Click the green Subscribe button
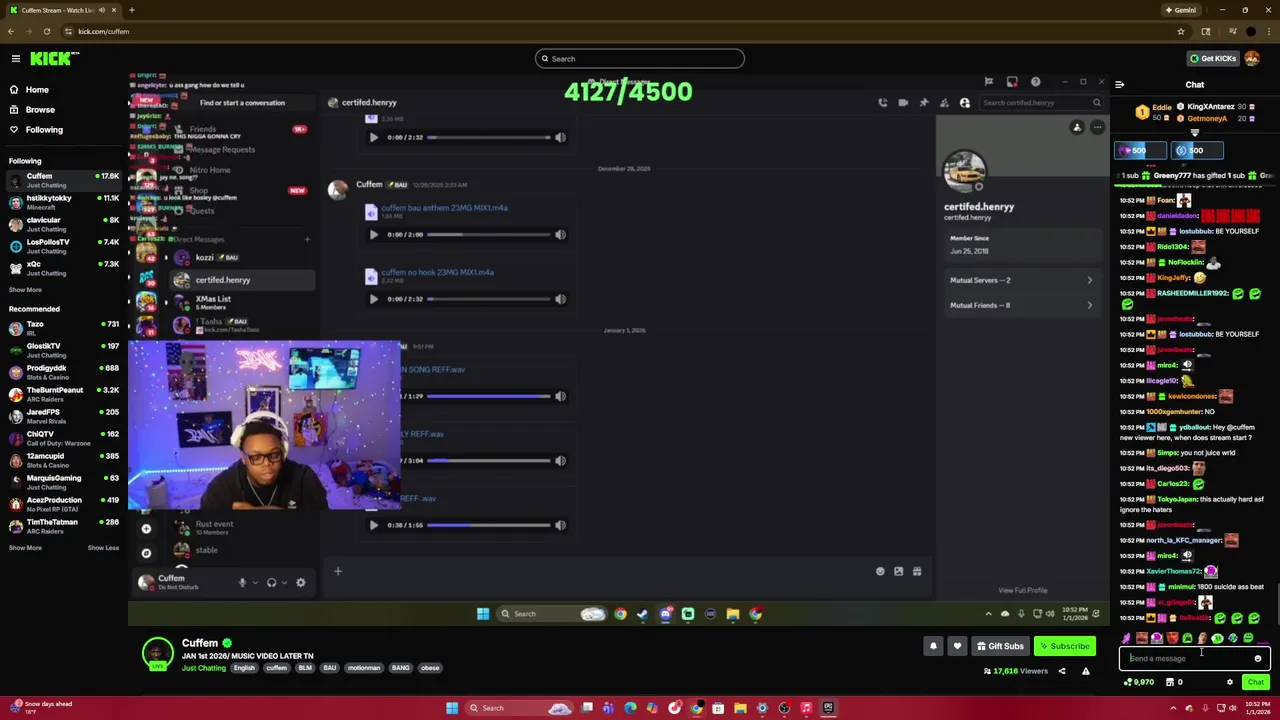1280x720 pixels. (x=1064, y=647)
